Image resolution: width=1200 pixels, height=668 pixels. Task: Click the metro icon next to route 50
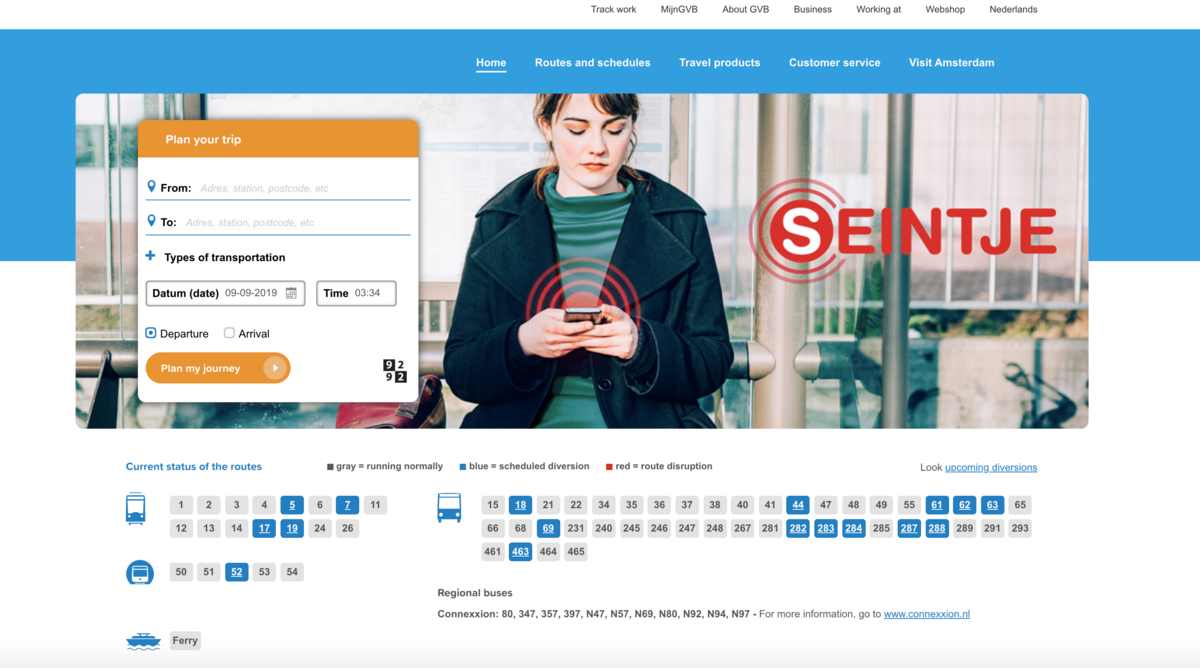(x=140, y=572)
